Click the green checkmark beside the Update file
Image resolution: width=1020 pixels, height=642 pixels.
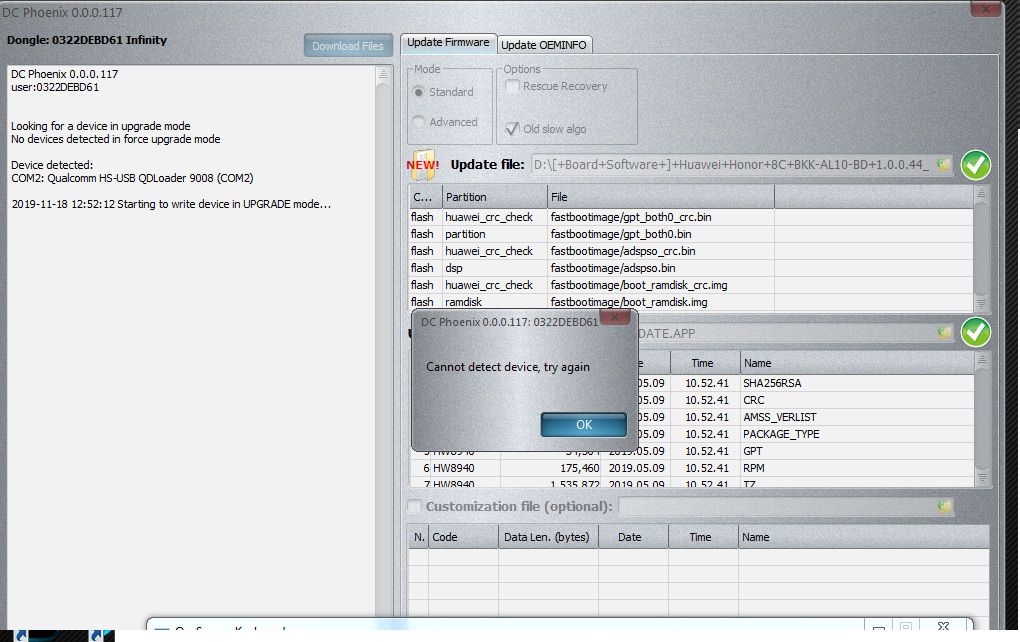tap(976, 165)
